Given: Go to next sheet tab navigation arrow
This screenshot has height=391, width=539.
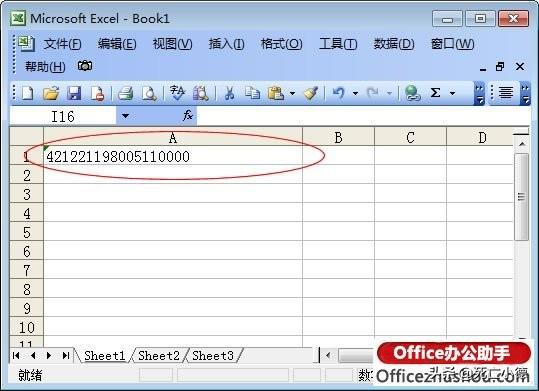Looking at the screenshot, I should (x=49, y=356).
